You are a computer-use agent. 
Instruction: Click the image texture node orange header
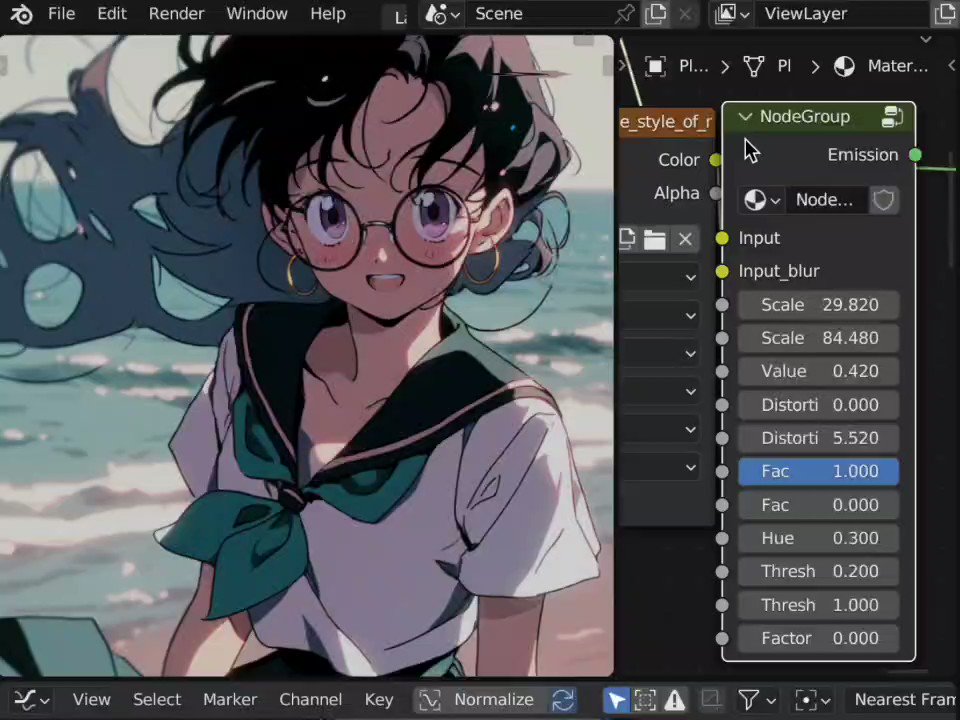667,122
